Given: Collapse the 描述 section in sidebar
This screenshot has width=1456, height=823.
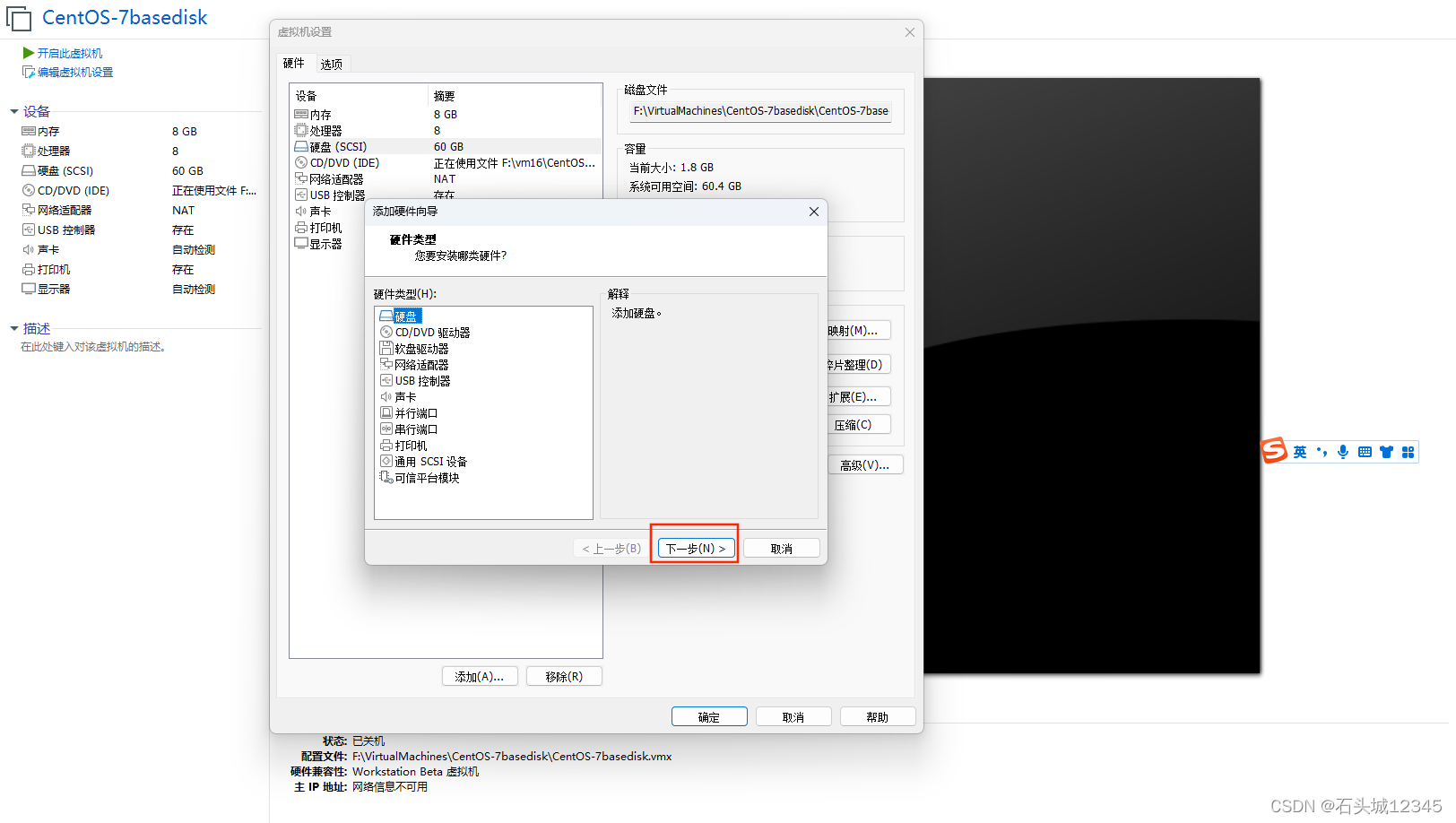Looking at the screenshot, I should pyautogui.click(x=14, y=328).
